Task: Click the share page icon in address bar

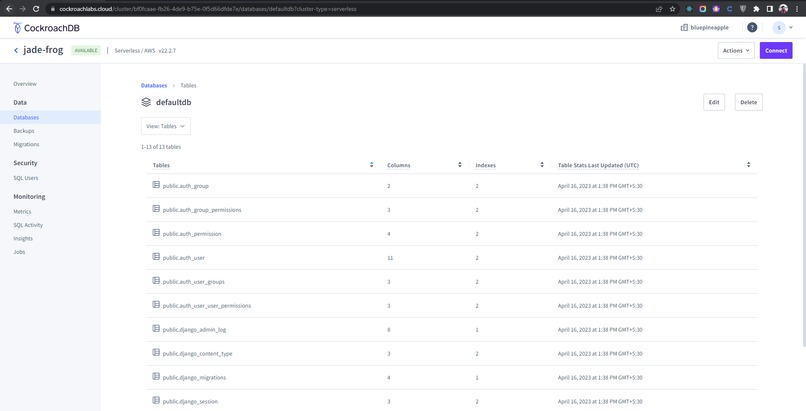Action: (x=659, y=9)
